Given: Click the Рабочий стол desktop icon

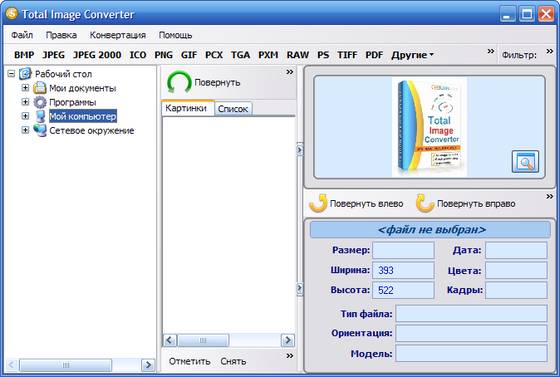Looking at the screenshot, I should tap(25, 74).
